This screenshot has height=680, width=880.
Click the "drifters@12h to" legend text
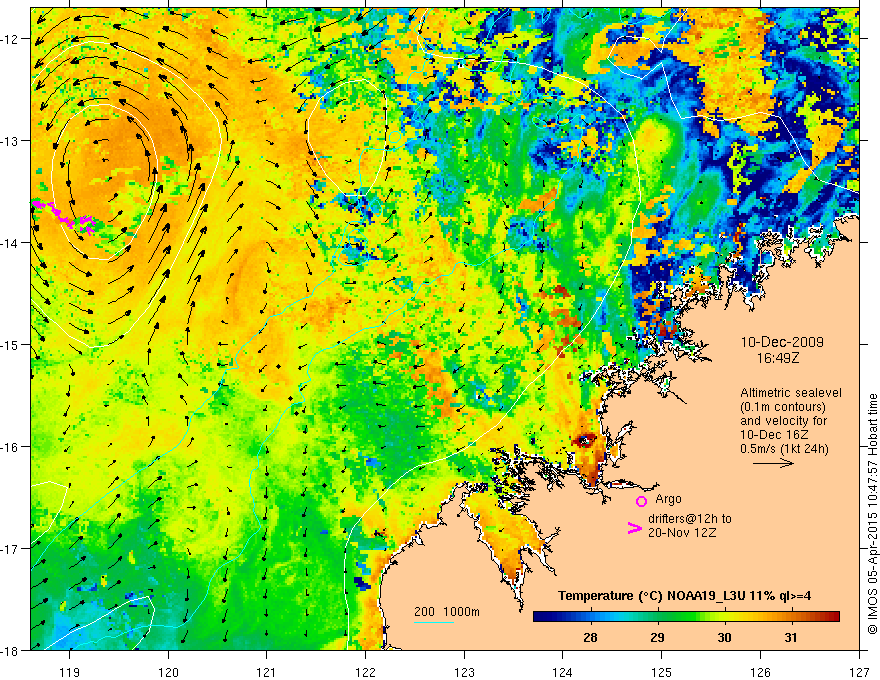point(690,519)
